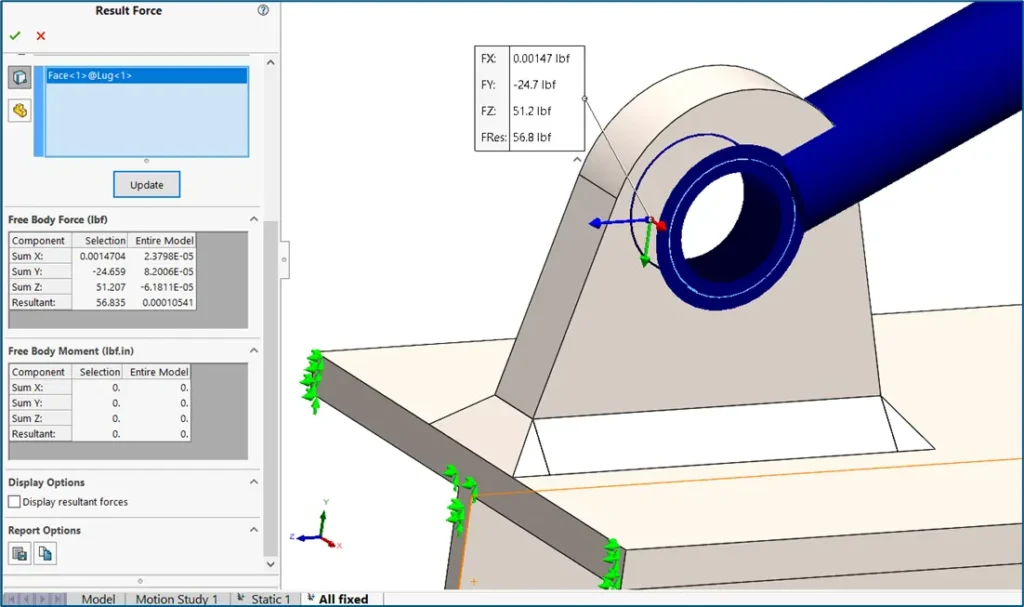
Task: Collapse the Report Options section
Action: (x=254, y=529)
